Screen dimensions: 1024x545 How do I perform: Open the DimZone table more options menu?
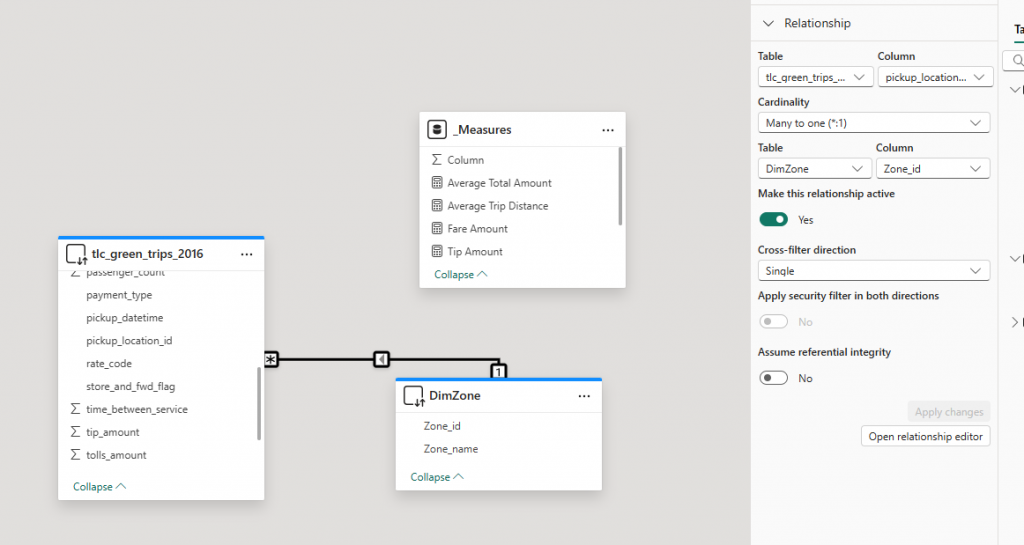(x=584, y=396)
